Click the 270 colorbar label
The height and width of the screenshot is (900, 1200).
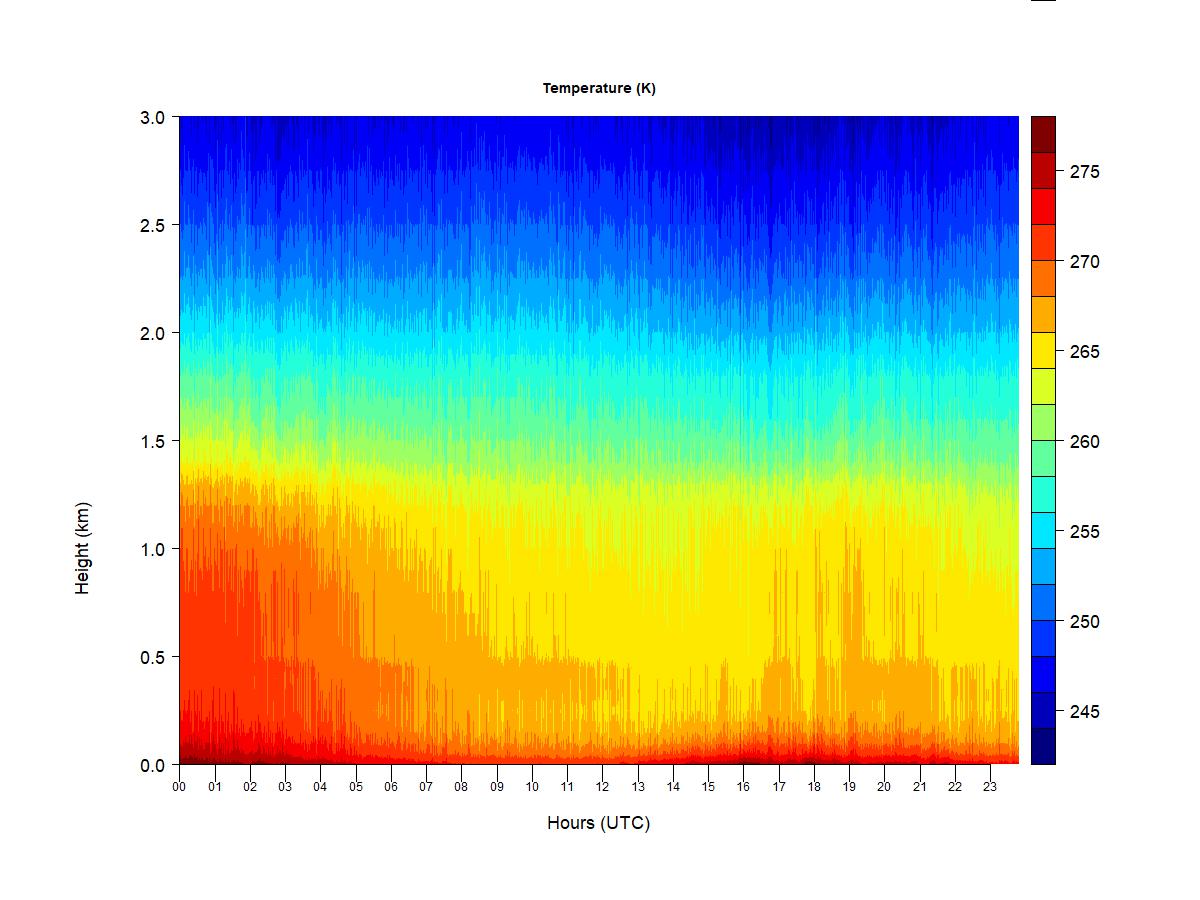(x=1084, y=262)
